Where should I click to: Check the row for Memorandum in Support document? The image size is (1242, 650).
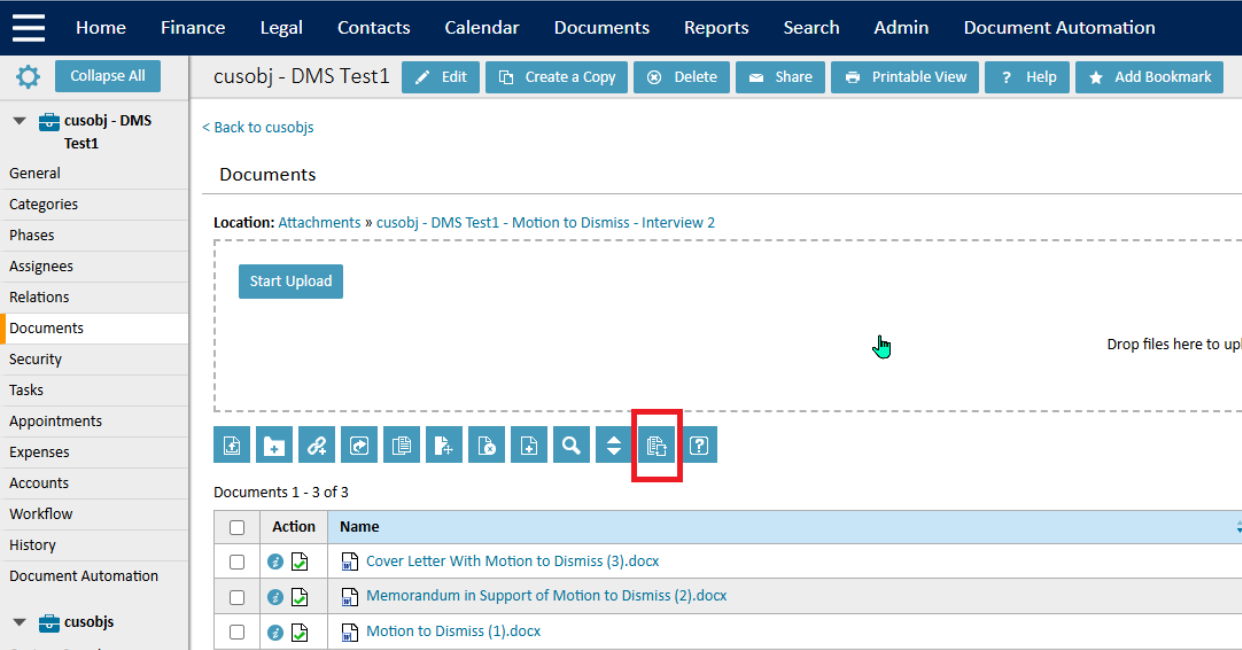[x=237, y=596]
